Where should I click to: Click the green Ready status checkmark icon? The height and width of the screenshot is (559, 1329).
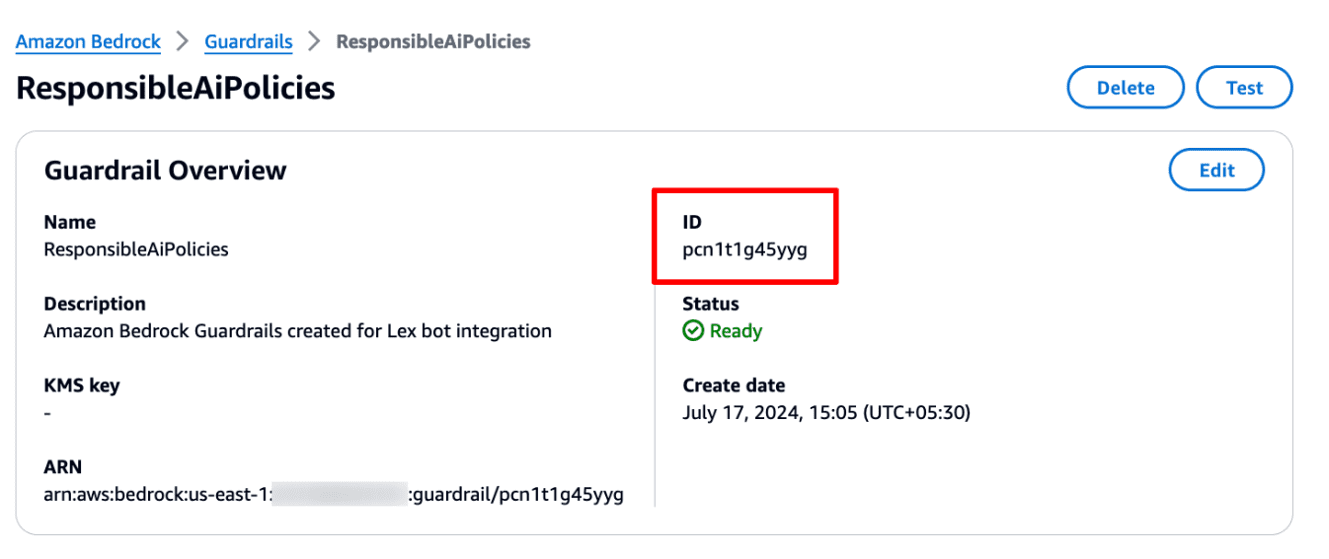pyautogui.click(x=693, y=331)
